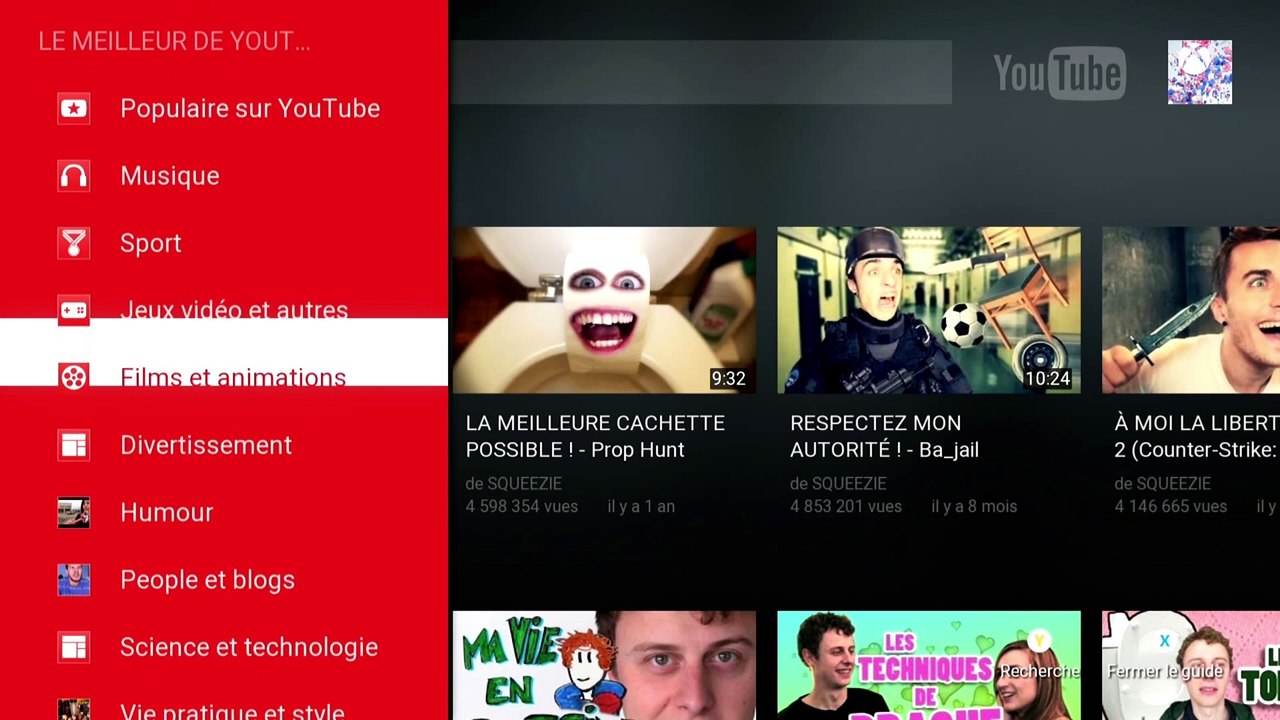Click the 10:24 duration badge
Screen dimensions: 1280x720
point(1048,379)
